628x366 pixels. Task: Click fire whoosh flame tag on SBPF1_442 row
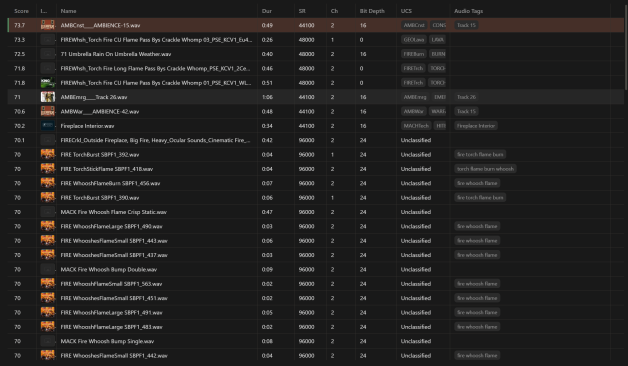tap(477, 356)
